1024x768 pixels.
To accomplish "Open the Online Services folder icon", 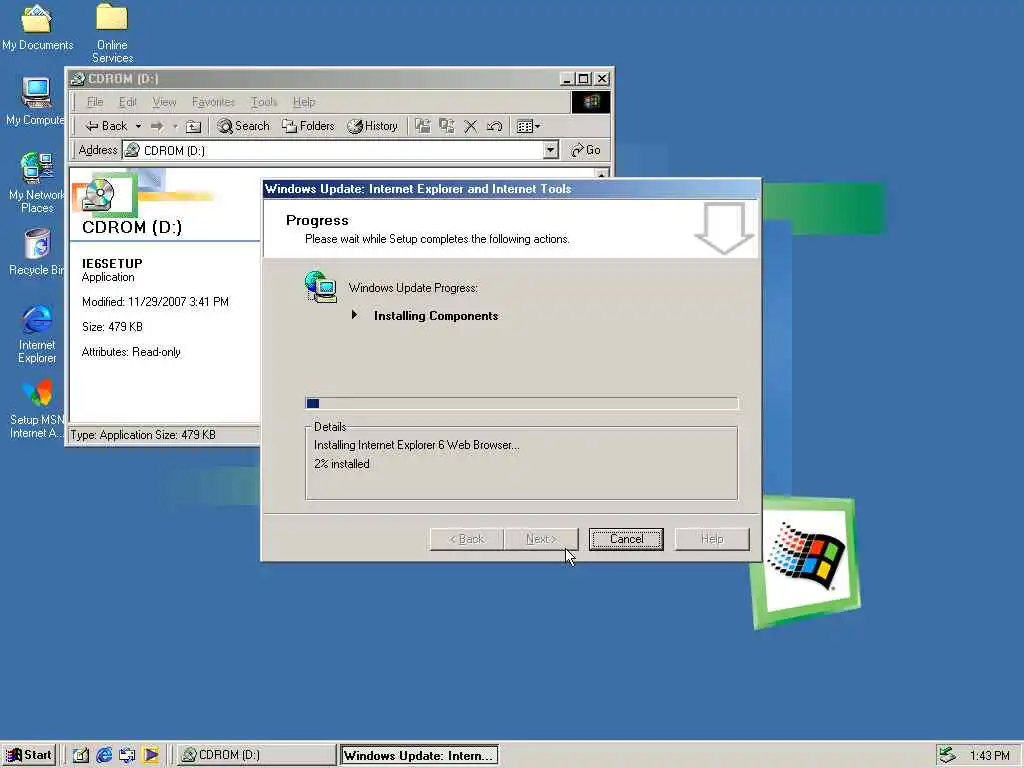I will tap(112, 33).
